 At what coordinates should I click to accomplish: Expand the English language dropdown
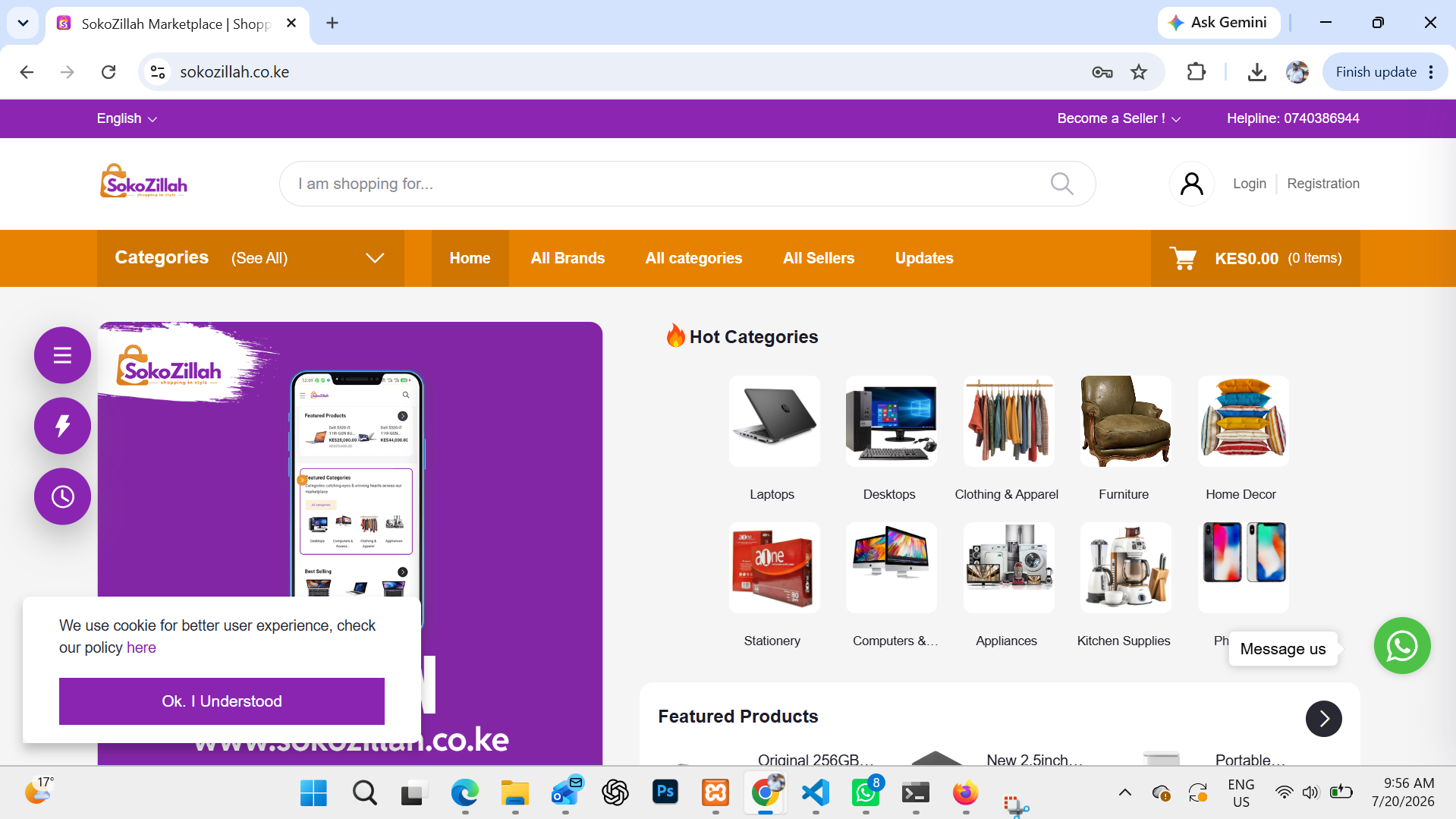point(127,118)
